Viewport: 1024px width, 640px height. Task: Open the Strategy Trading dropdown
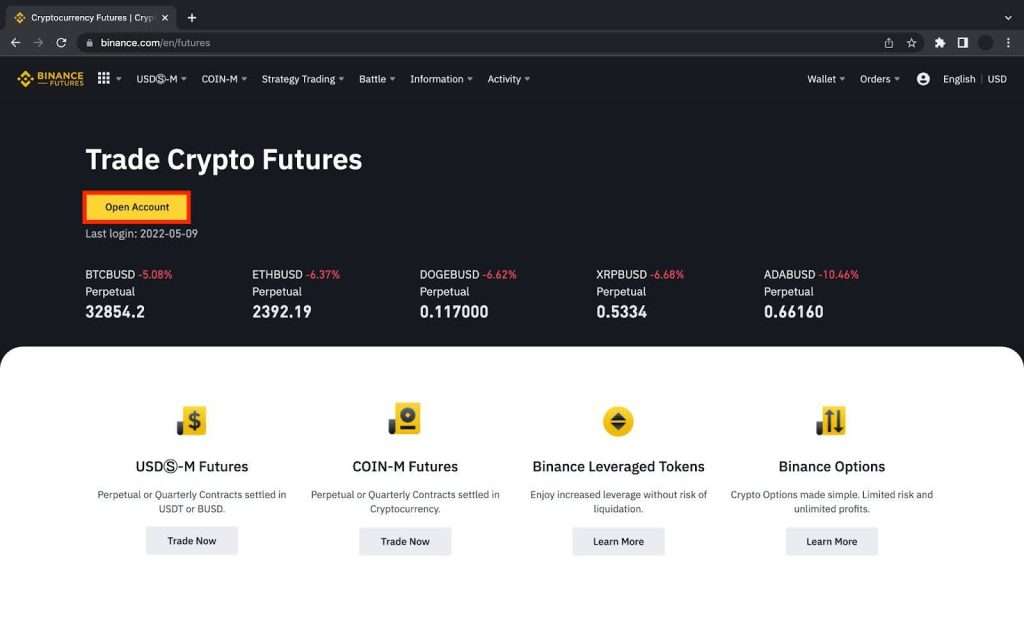302,79
